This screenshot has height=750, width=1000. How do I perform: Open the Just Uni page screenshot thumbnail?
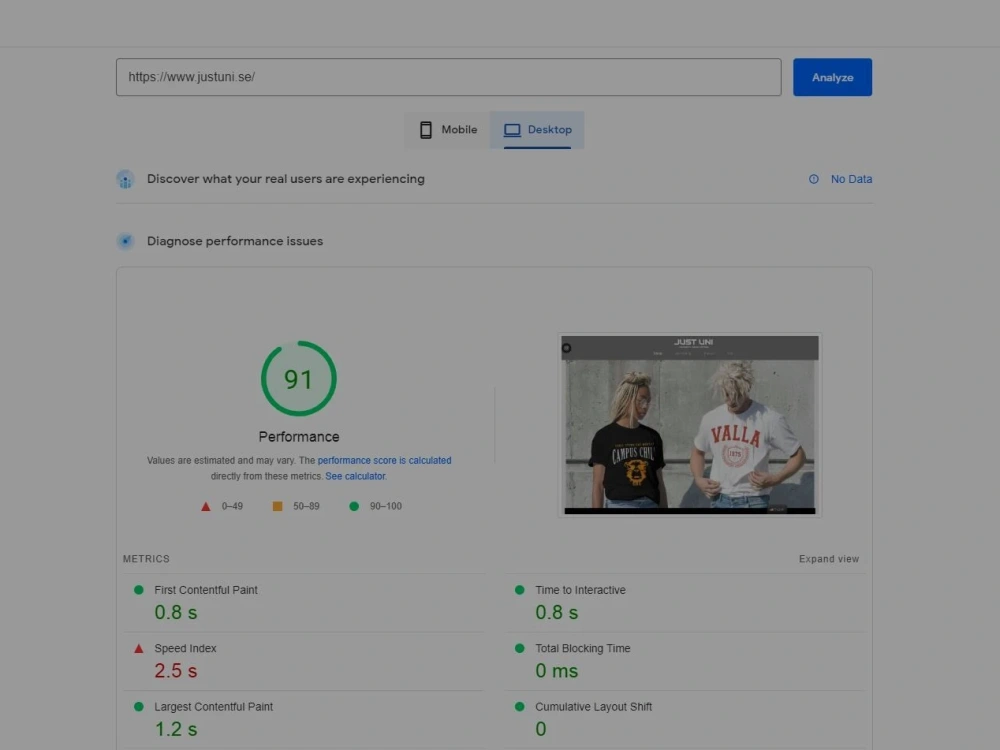689,425
